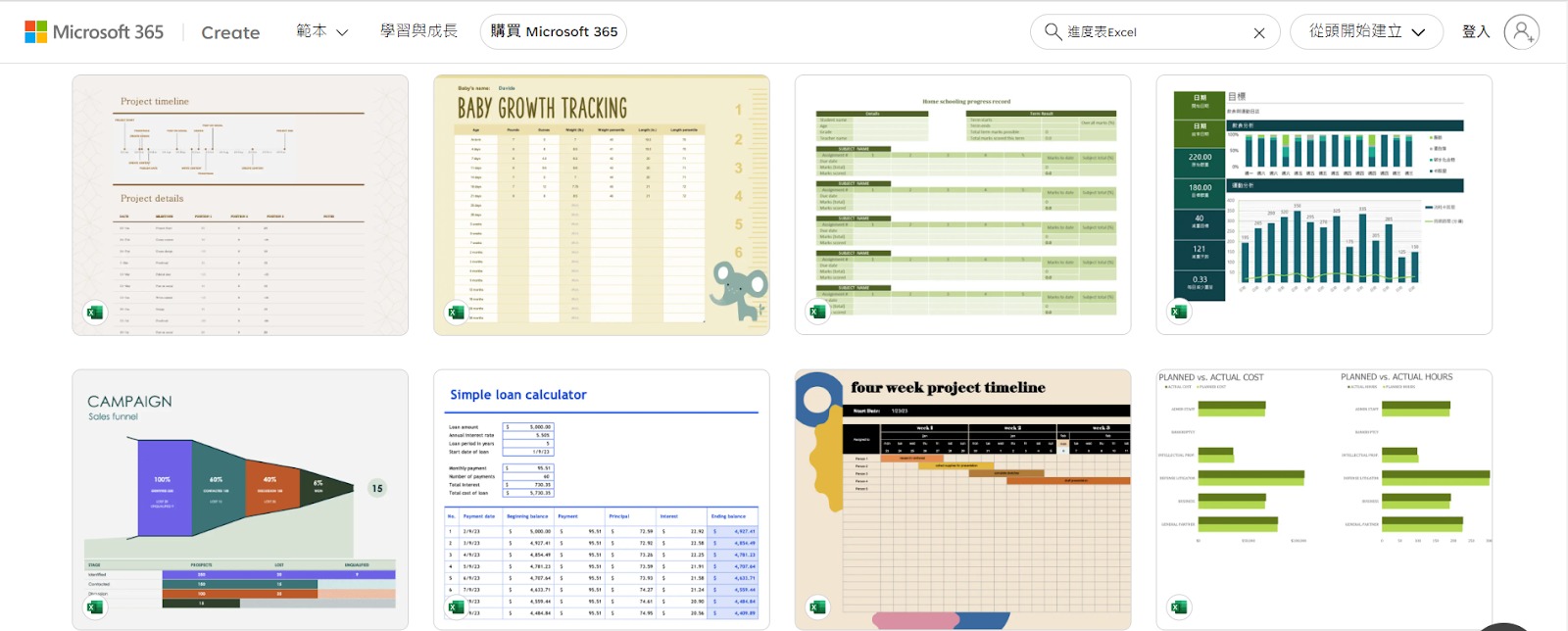Clear the search box with X
Screen dimensions: 1568x631
(1259, 33)
